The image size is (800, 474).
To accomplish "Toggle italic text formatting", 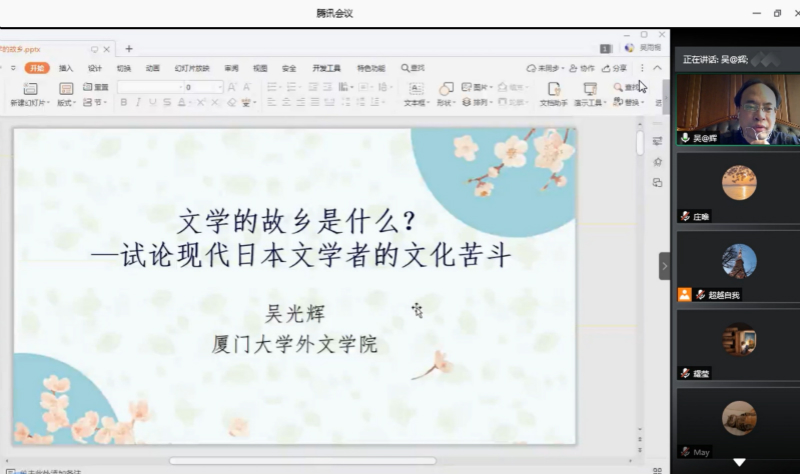I will click(x=138, y=102).
